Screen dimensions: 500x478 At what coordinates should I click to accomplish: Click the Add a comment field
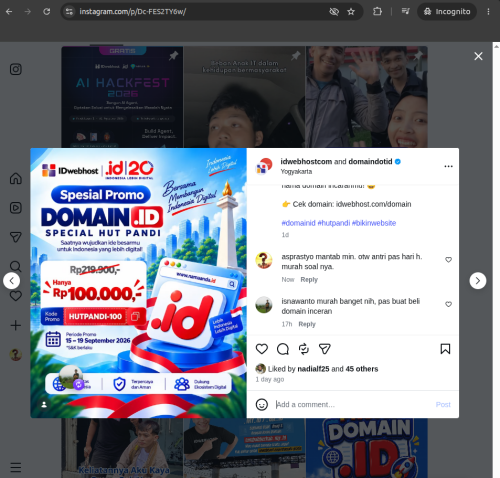point(352,404)
